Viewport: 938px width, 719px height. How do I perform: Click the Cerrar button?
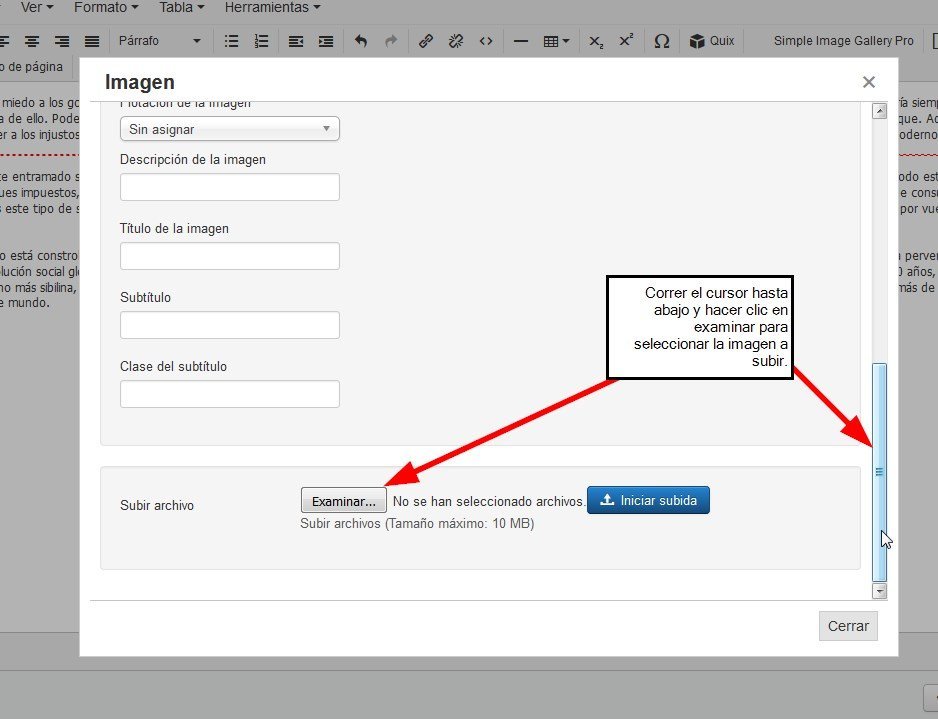pos(848,626)
